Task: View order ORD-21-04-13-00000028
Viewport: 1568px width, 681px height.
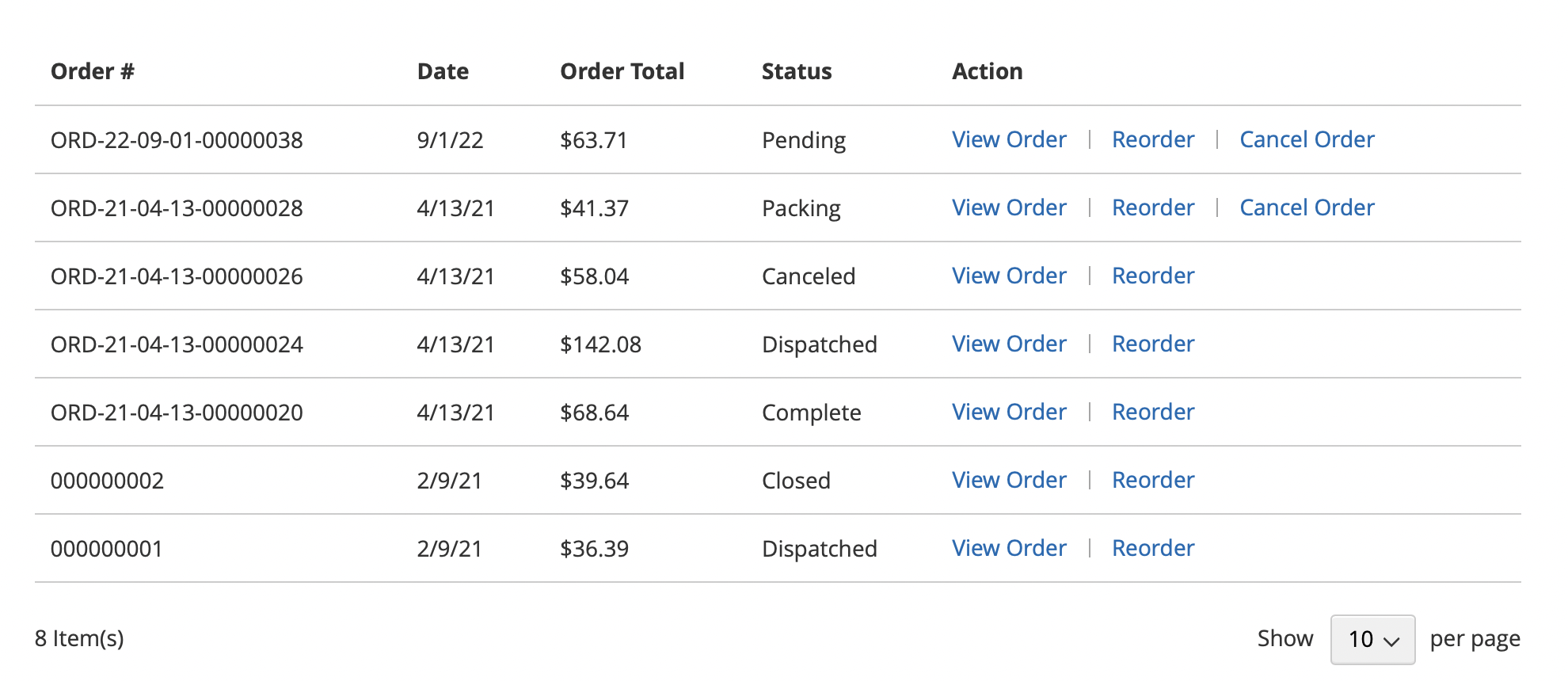Action: (x=1009, y=207)
